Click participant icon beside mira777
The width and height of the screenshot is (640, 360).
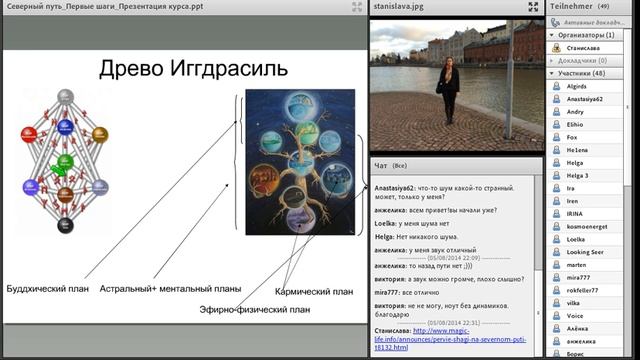click(x=556, y=278)
